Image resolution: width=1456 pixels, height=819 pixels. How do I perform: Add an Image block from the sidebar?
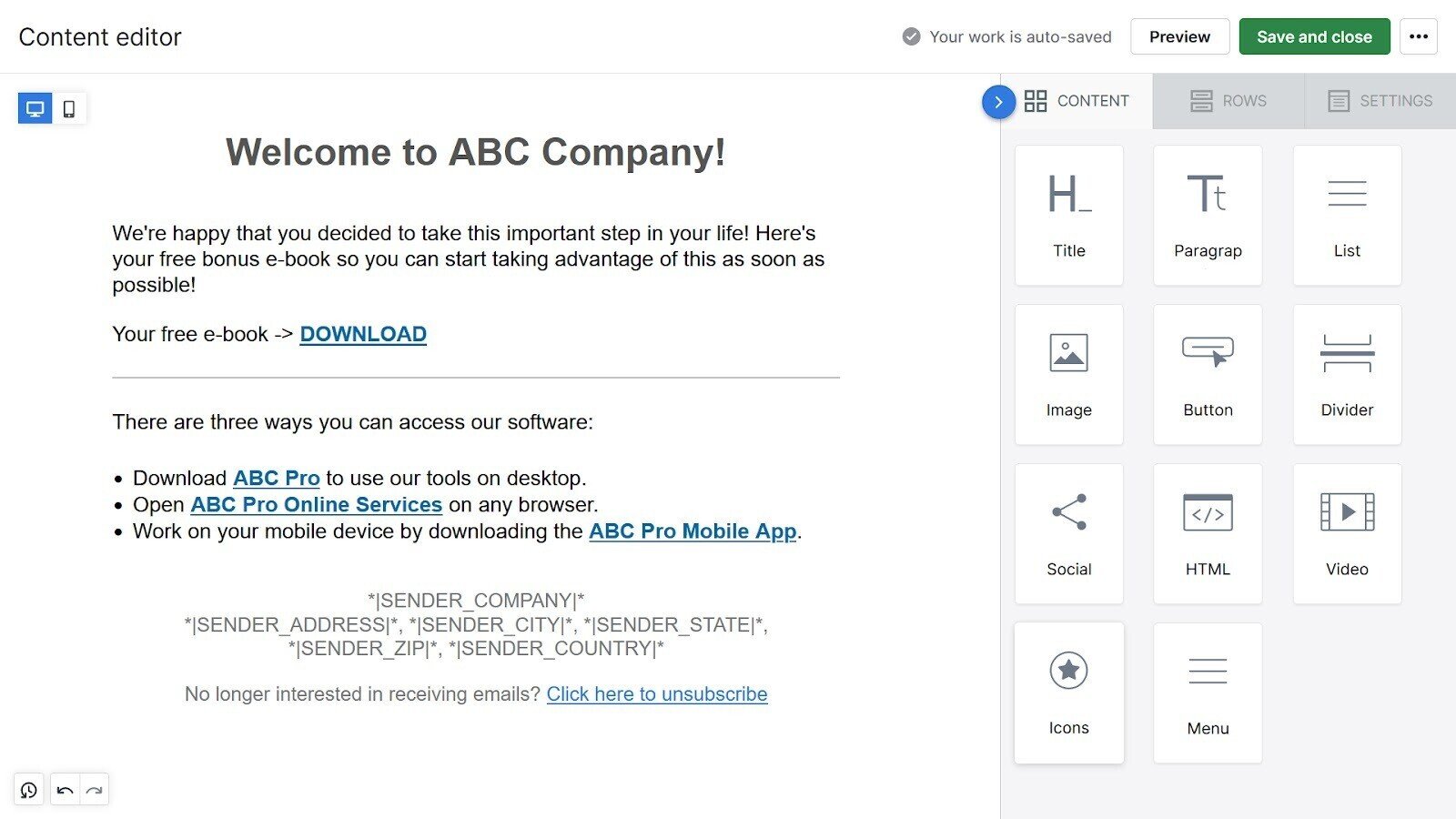pos(1068,373)
